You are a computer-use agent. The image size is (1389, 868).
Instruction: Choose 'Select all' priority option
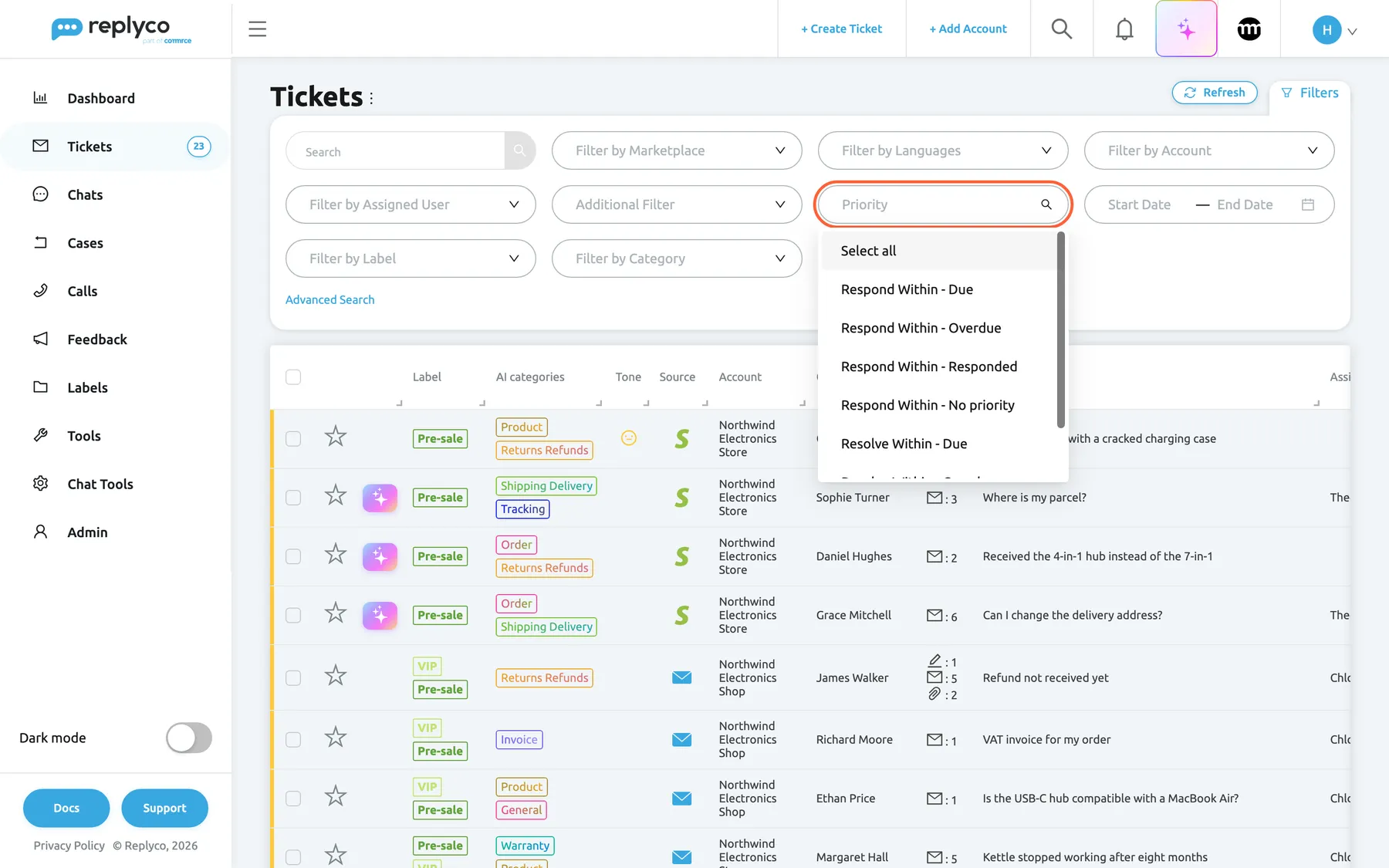[938, 251]
